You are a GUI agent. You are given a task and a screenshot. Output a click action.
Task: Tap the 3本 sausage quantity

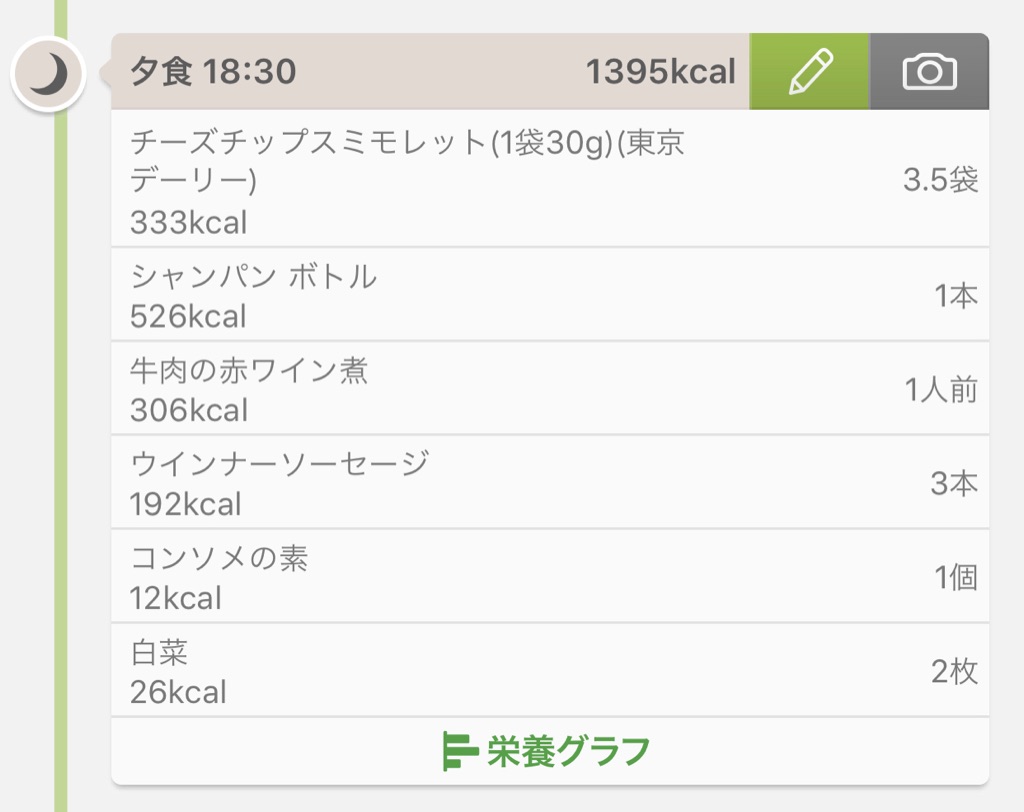pos(954,483)
